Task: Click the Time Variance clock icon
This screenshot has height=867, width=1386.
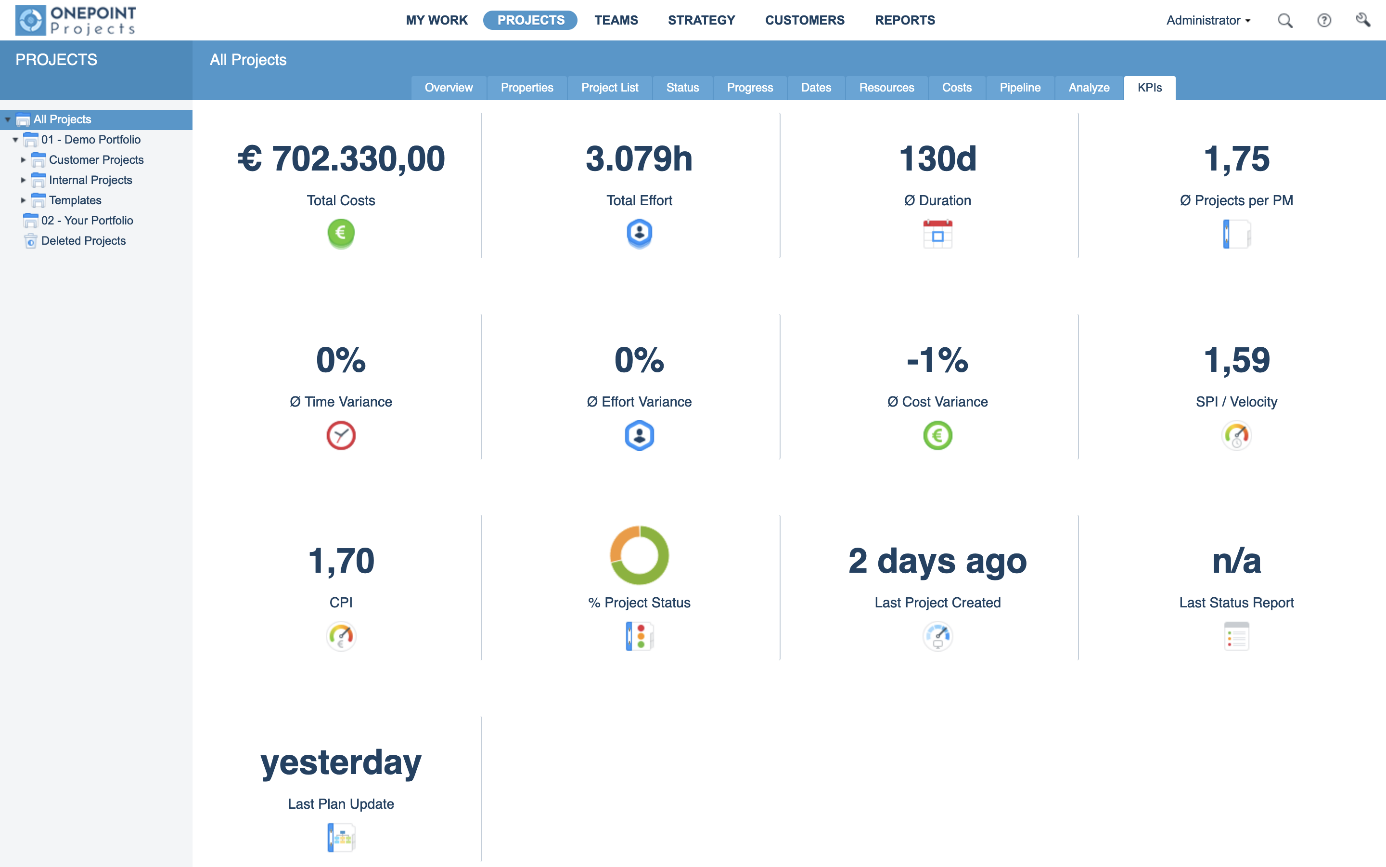Action: point(341,436)
